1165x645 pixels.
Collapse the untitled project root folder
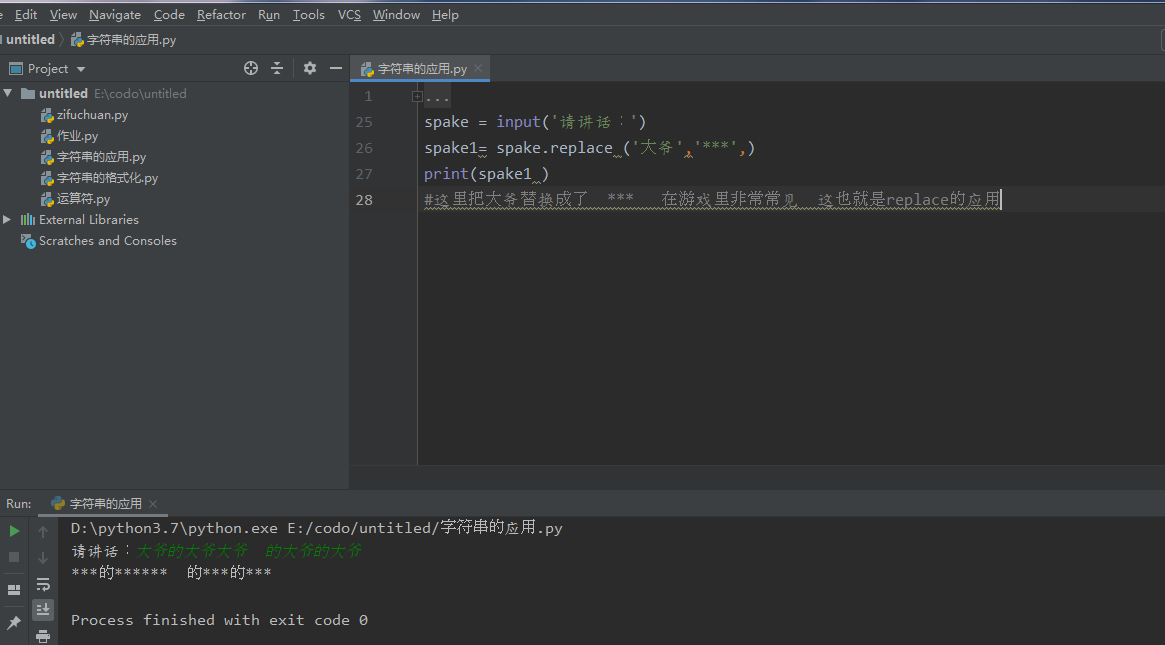[8, 94]
